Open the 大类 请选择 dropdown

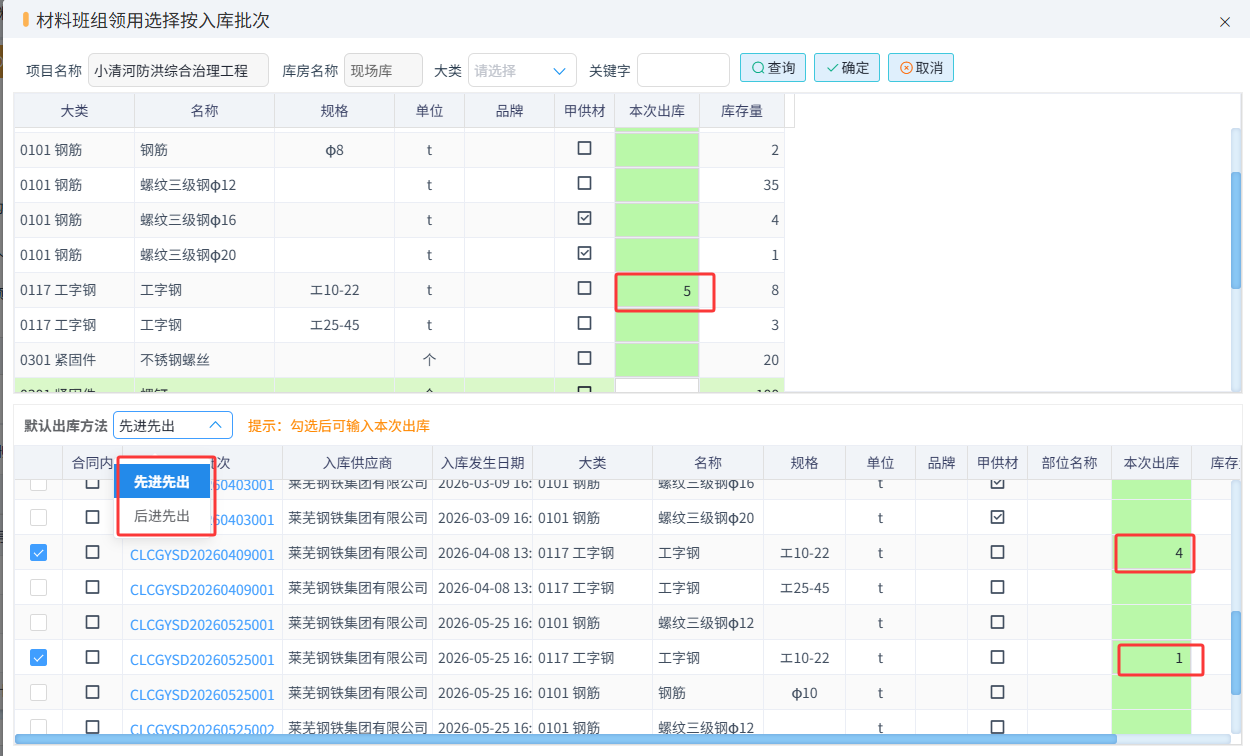522,71
